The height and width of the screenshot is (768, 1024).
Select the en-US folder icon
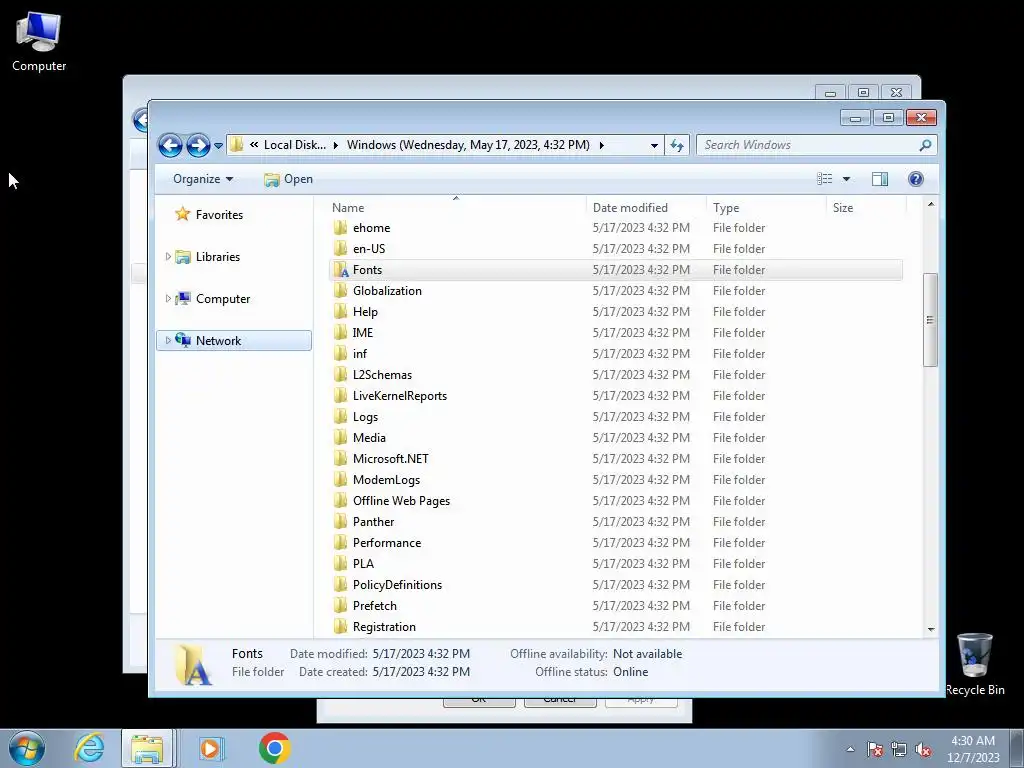340,248
